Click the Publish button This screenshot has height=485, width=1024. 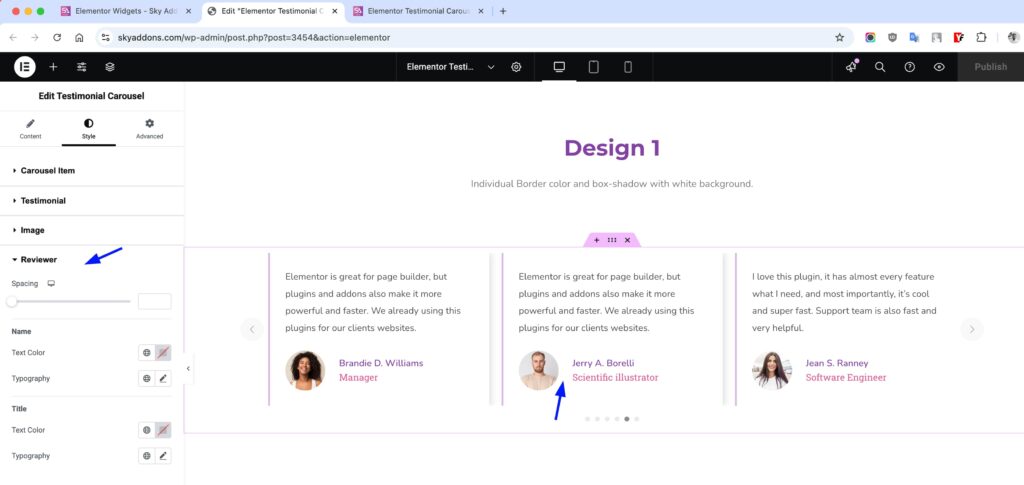(990, 67)
